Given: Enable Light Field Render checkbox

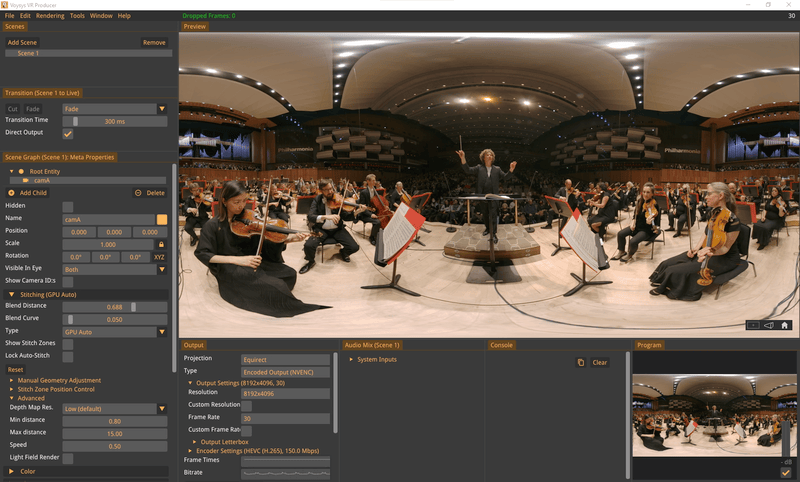Looking at the screenshot, I should pos(67,459).
